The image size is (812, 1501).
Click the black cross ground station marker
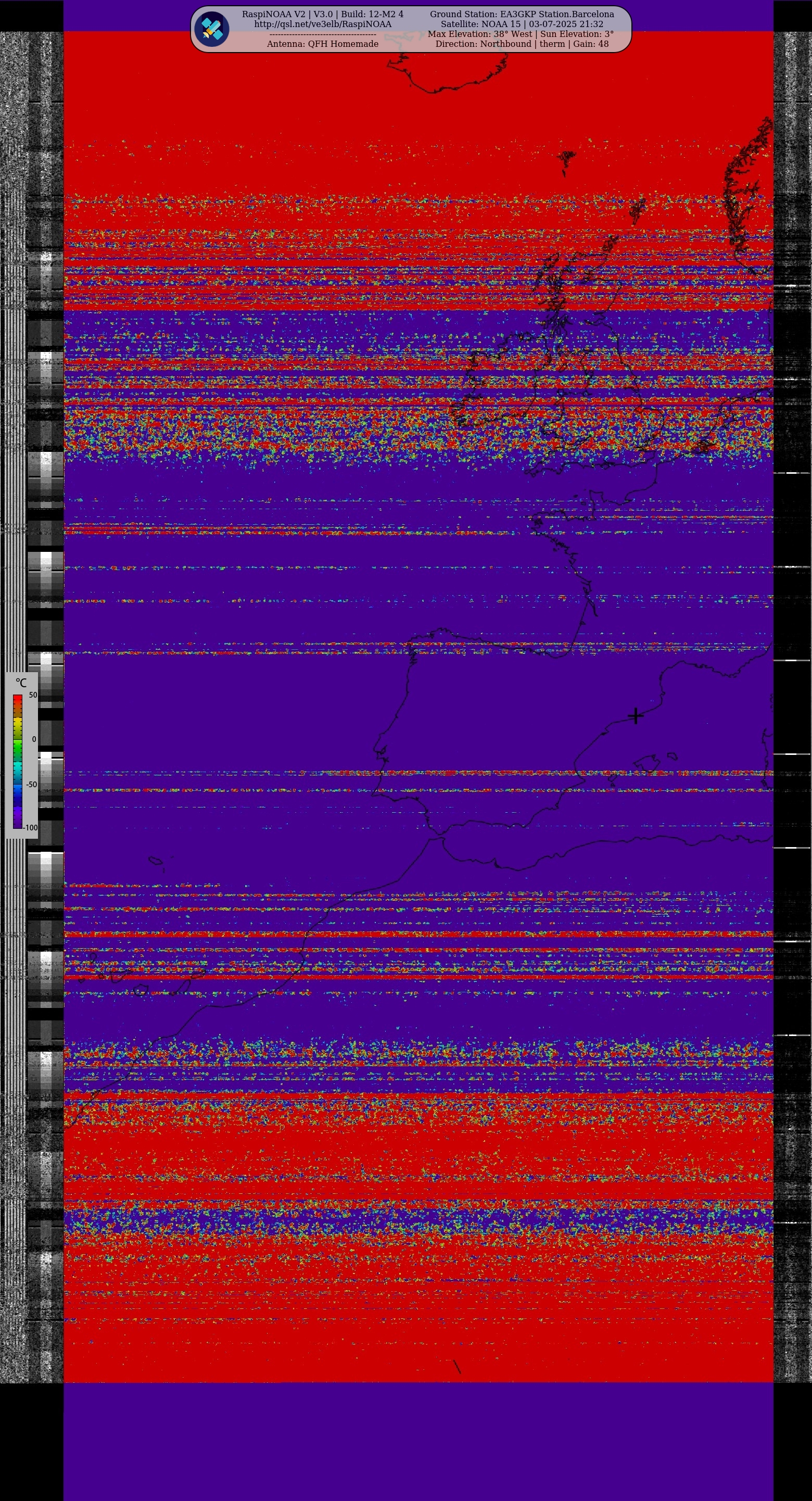(636, 715)
